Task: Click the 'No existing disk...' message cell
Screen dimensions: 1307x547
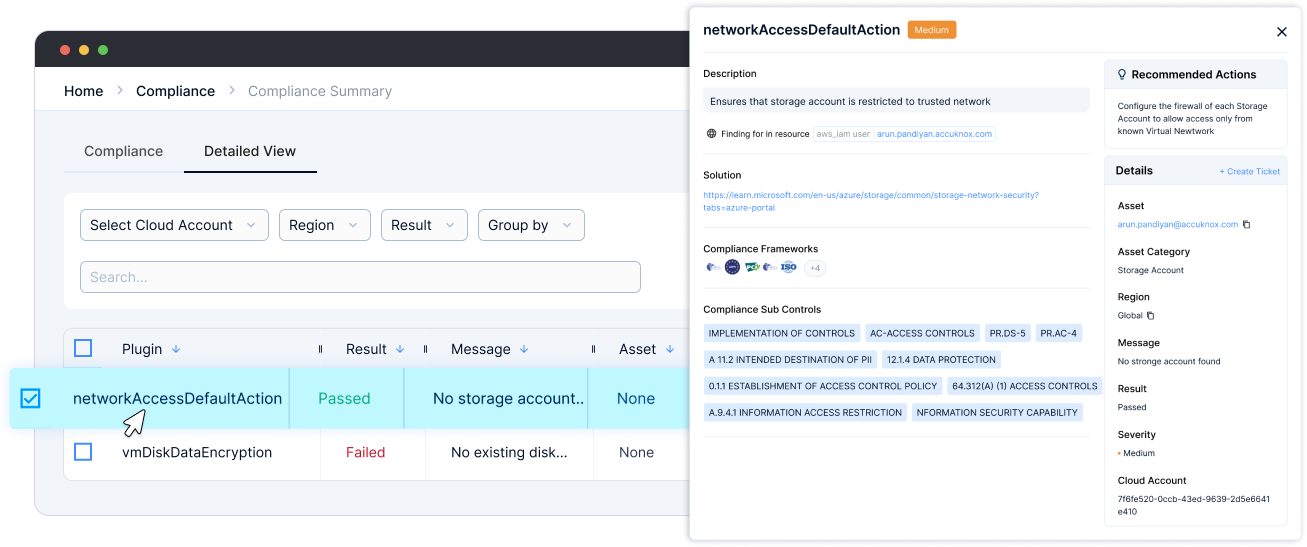Action: [x=509, y=452]
